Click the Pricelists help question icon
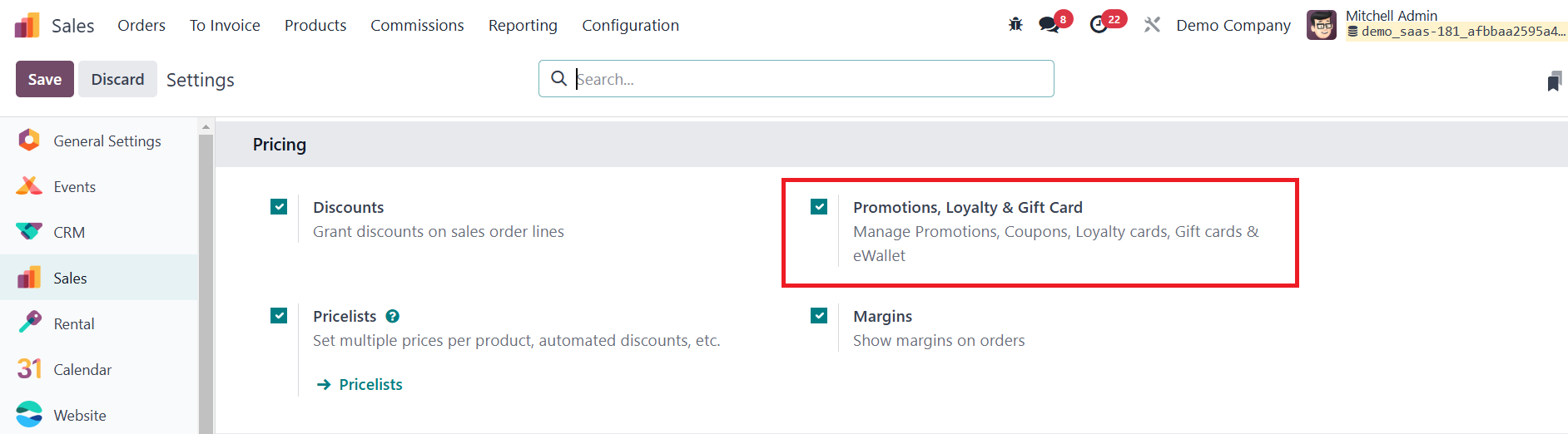 pos(393,316)
